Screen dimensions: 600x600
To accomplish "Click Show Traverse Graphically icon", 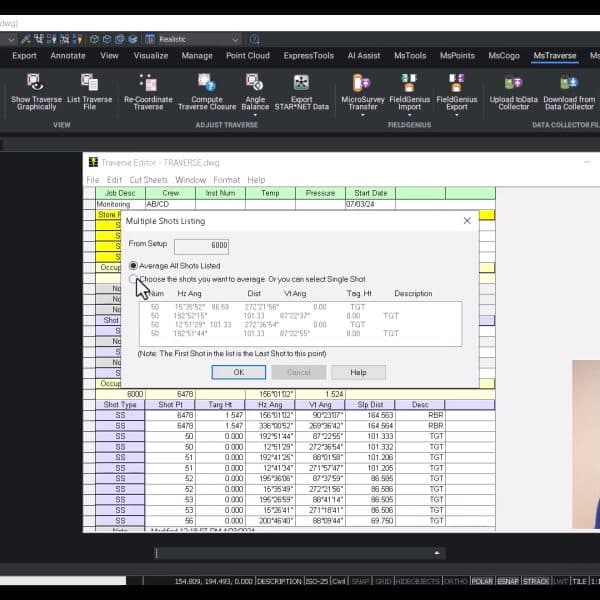I will point(34,83).
